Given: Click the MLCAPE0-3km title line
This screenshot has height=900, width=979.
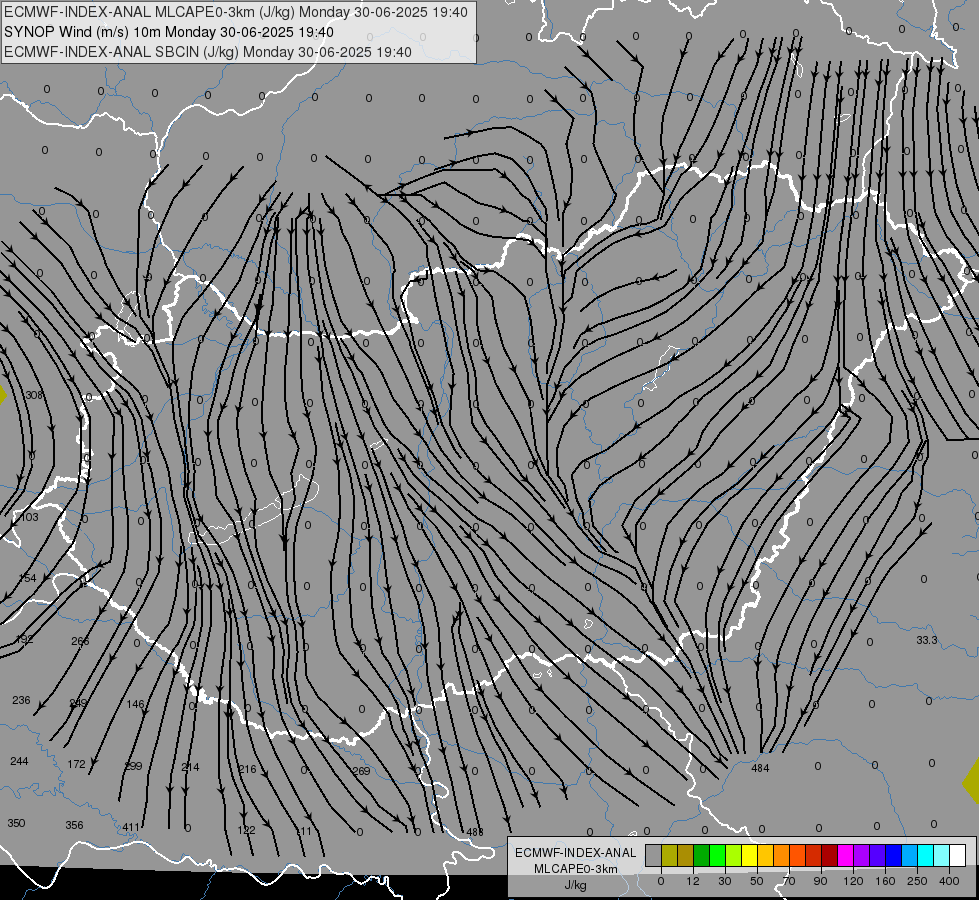Looking at the screenshot, I should tap(235, 12).
